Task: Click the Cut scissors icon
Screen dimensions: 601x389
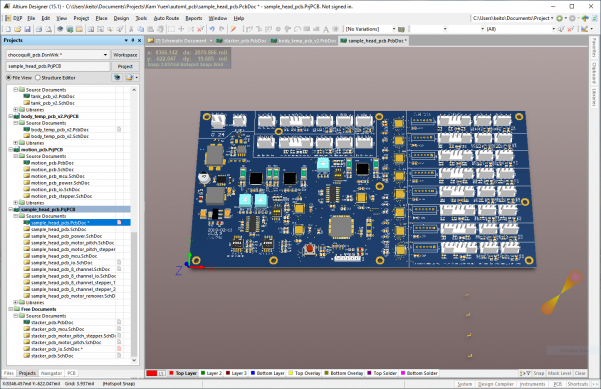Action: (131, 29)
